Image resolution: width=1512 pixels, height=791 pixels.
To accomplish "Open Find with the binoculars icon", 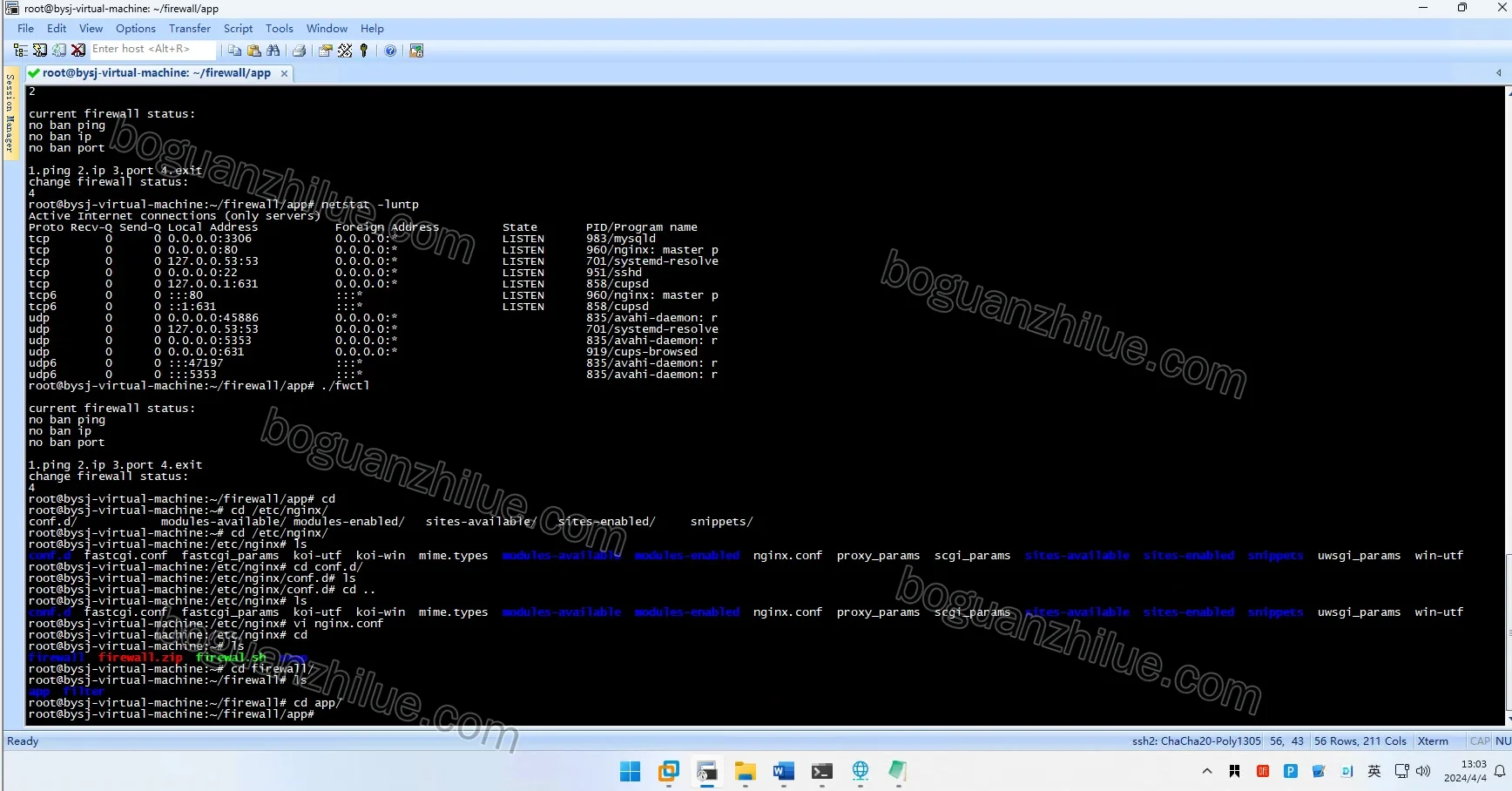I will point(273,51).
